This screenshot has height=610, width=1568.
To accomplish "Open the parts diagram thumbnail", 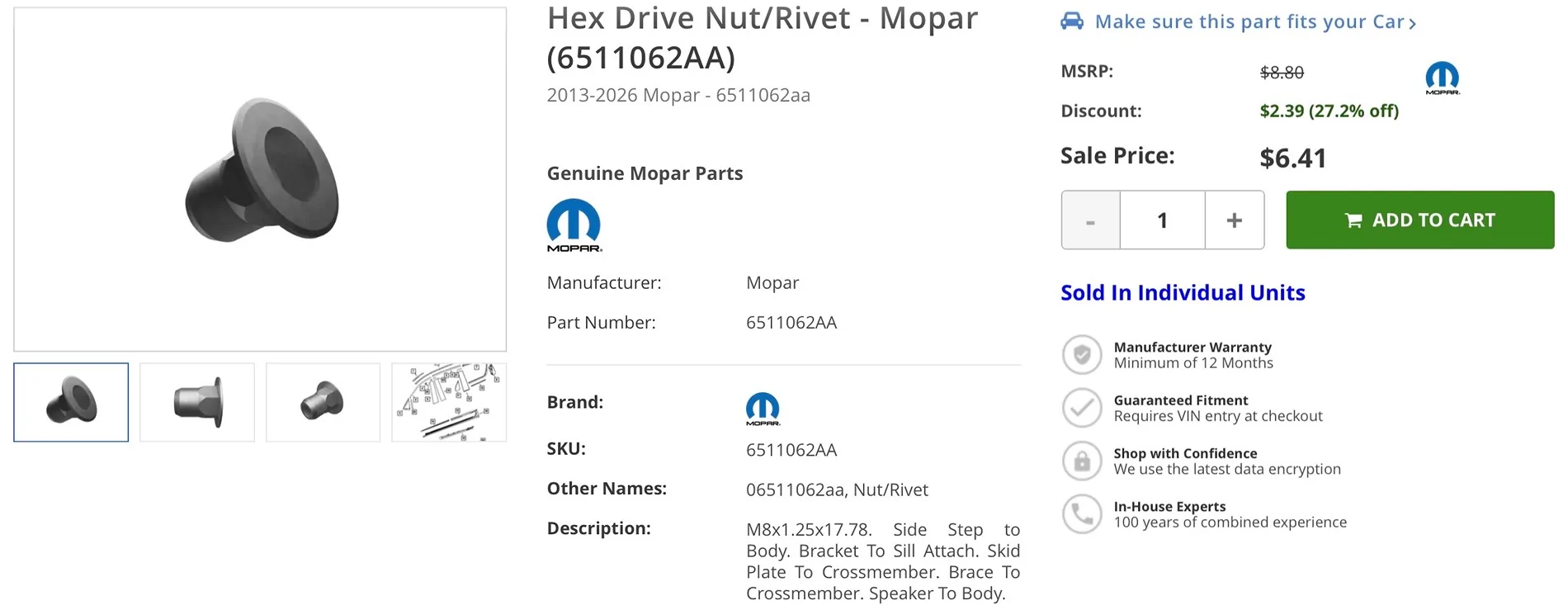I will pos(449,402).
